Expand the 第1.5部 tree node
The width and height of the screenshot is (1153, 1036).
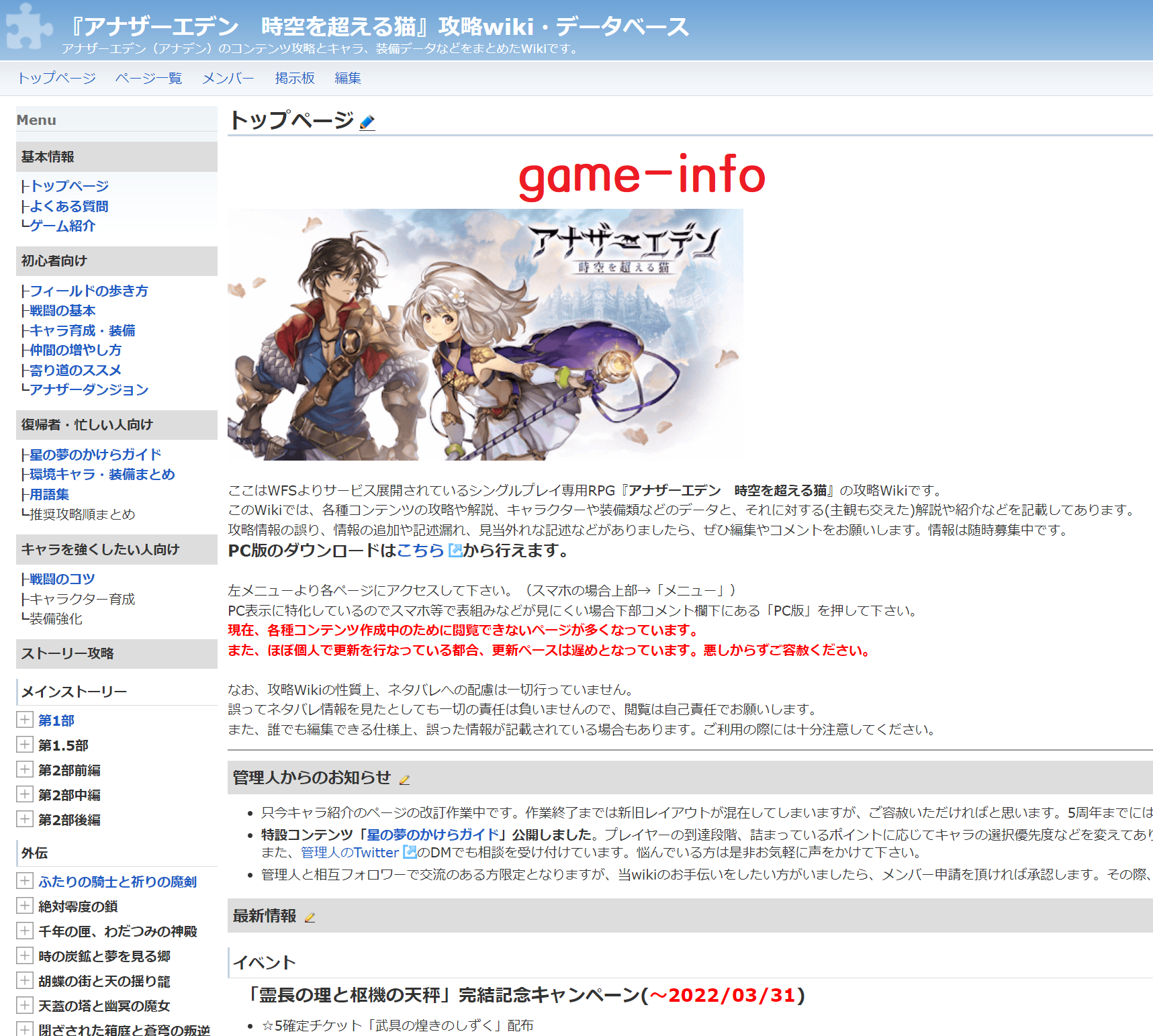coord(25,745)
